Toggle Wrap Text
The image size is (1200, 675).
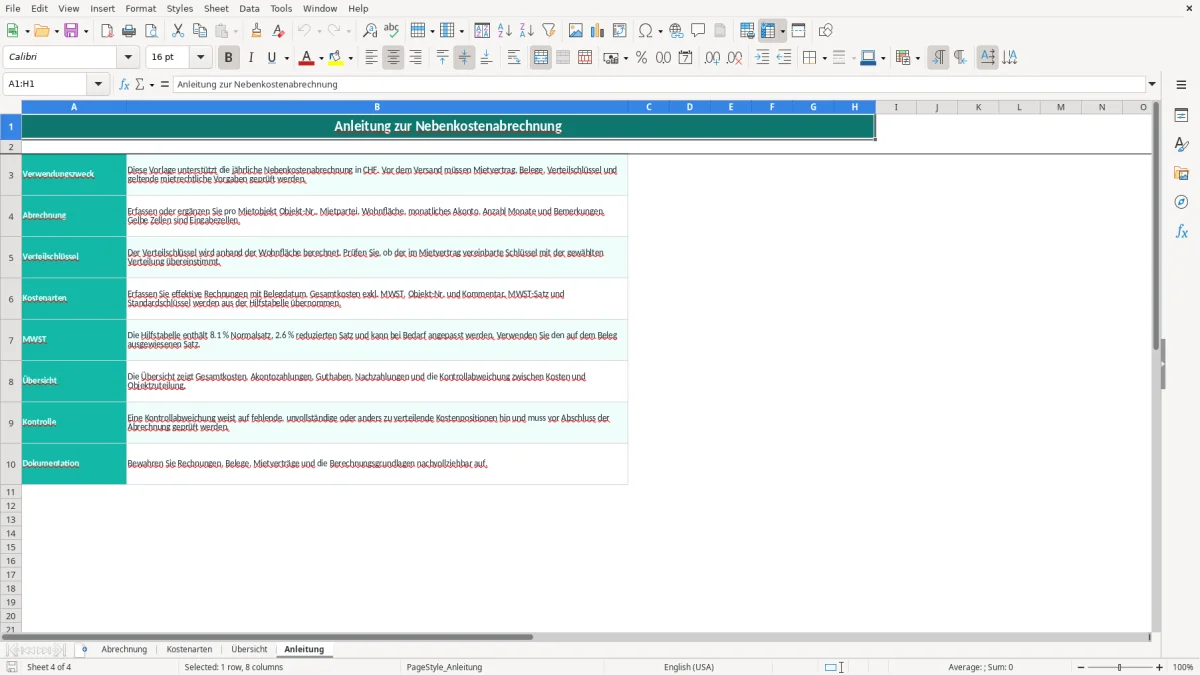pyautogui.click(x=514, y=58)
